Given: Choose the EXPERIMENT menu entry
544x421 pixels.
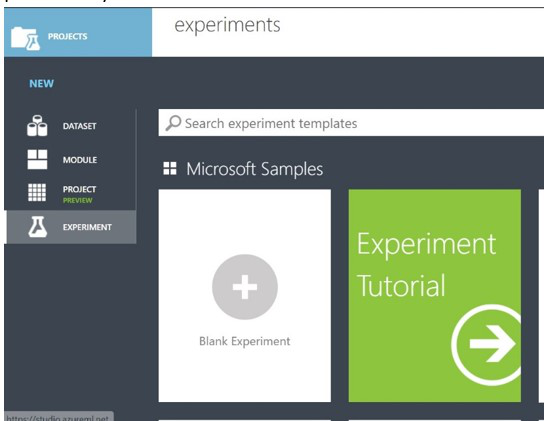Looking at the screenshot, I should 71,227.
